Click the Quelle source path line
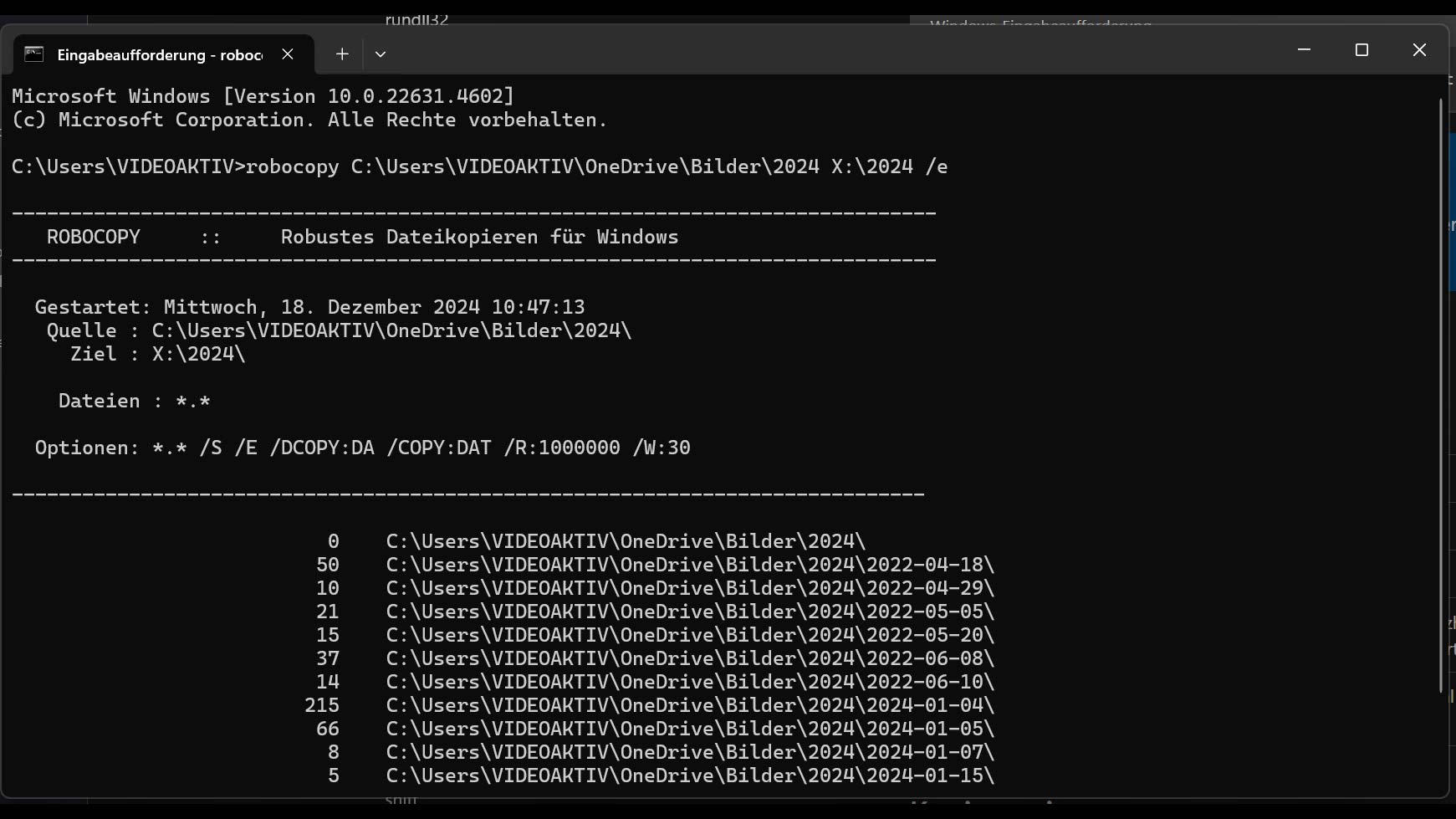 (339, 330)
